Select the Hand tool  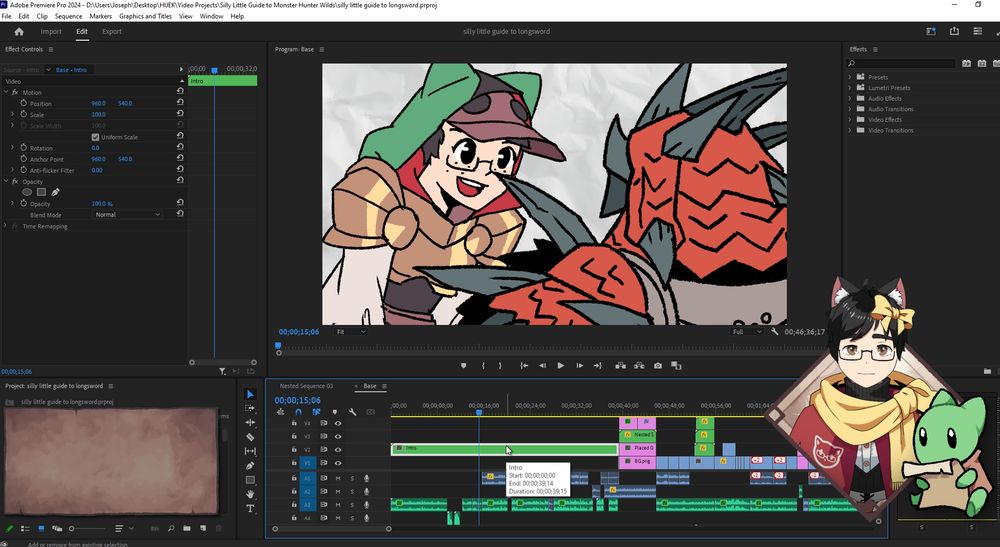[x=250, y=494]
